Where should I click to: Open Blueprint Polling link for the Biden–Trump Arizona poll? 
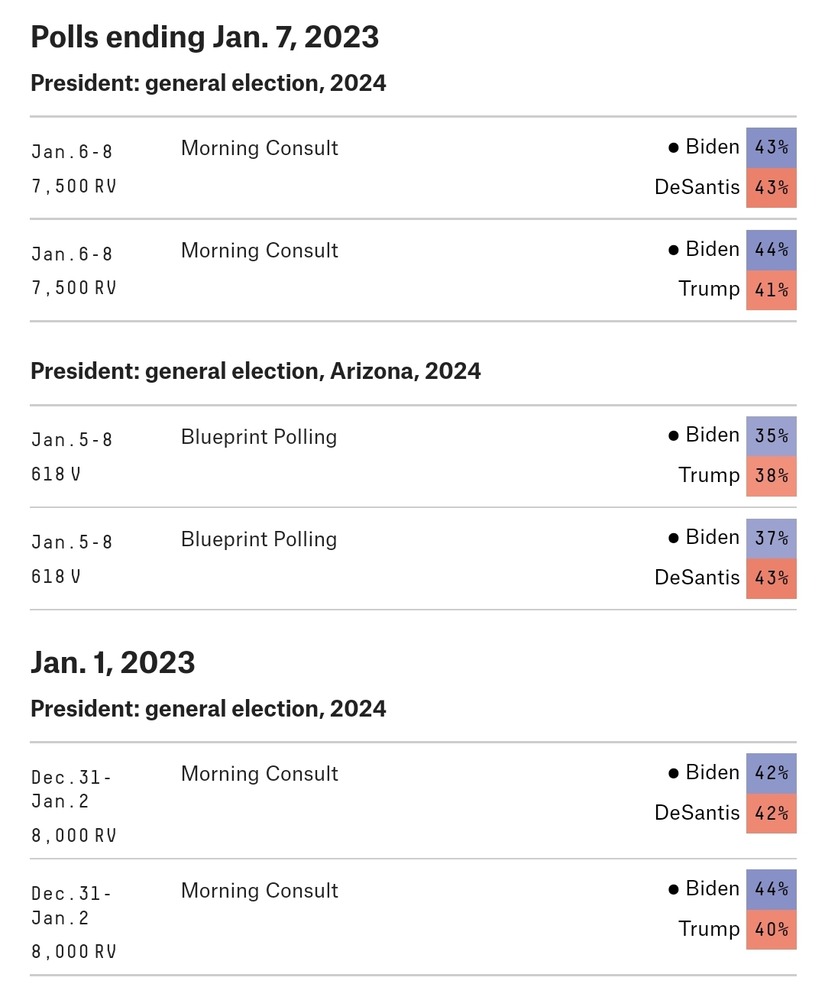pos(258,437)
